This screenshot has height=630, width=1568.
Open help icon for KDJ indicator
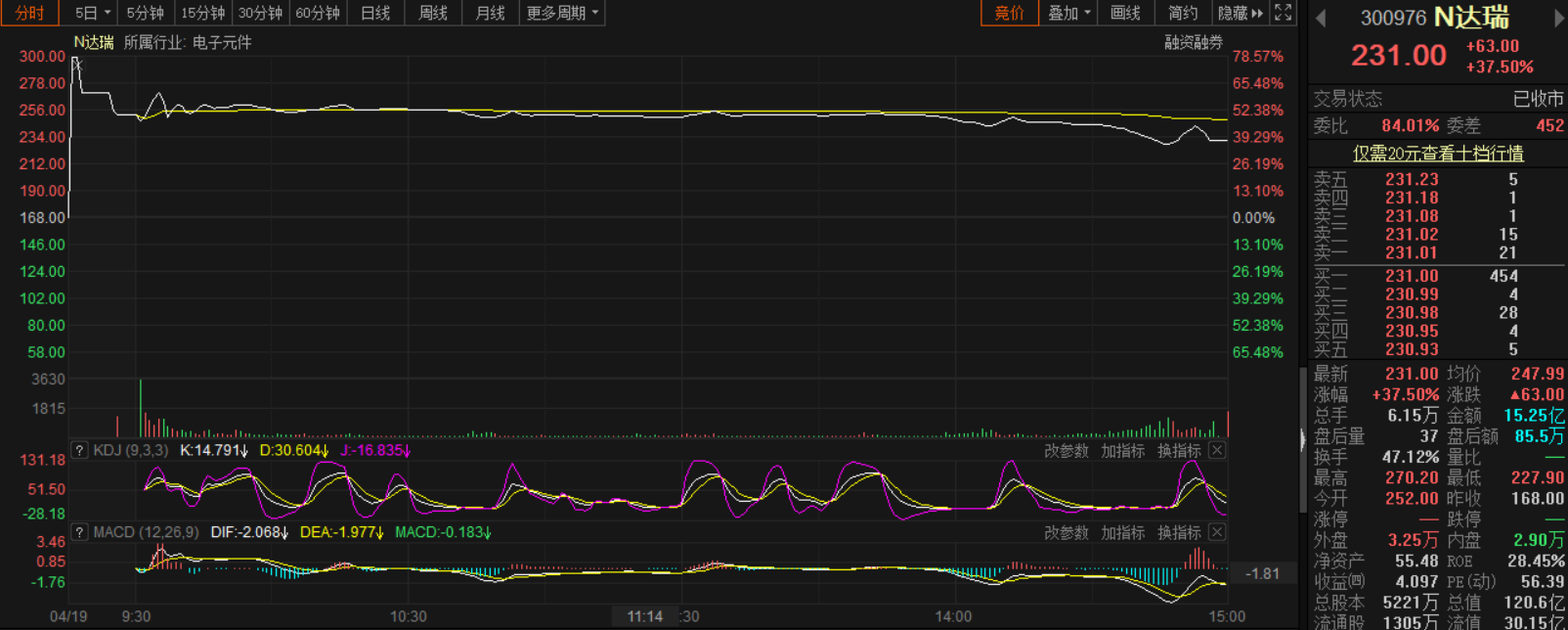click(x=80, y=451)
